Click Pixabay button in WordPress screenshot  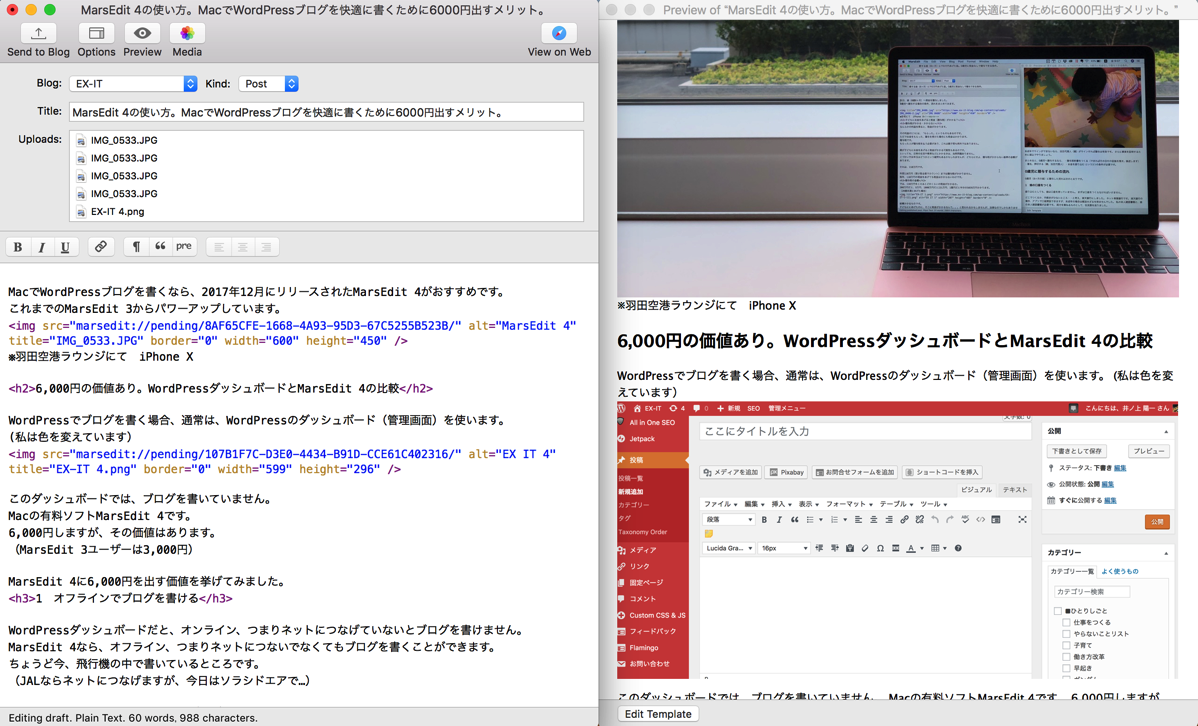click(x=787, y=472)
